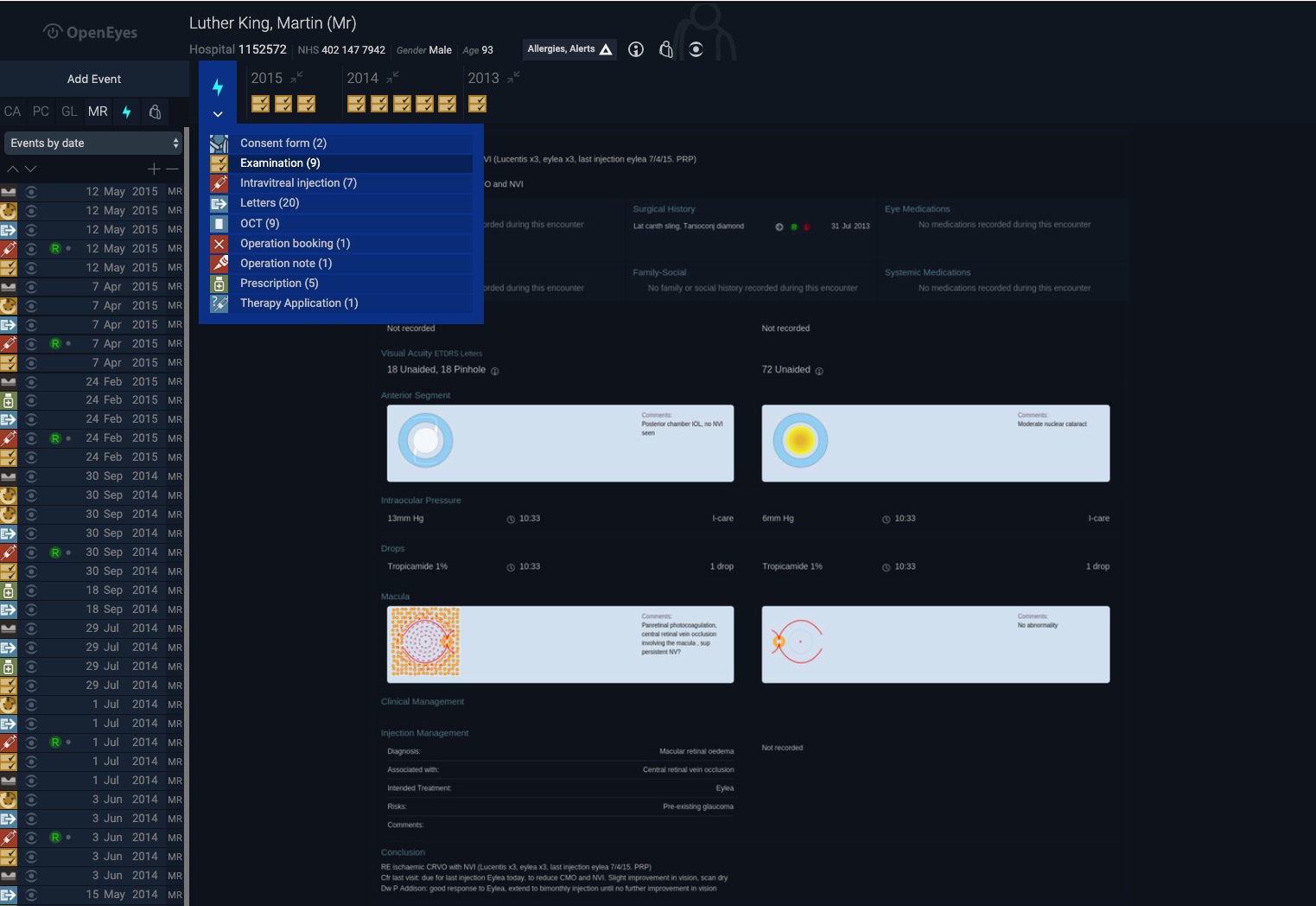Open the Events by date dropdown

click(x=93, y=143)
